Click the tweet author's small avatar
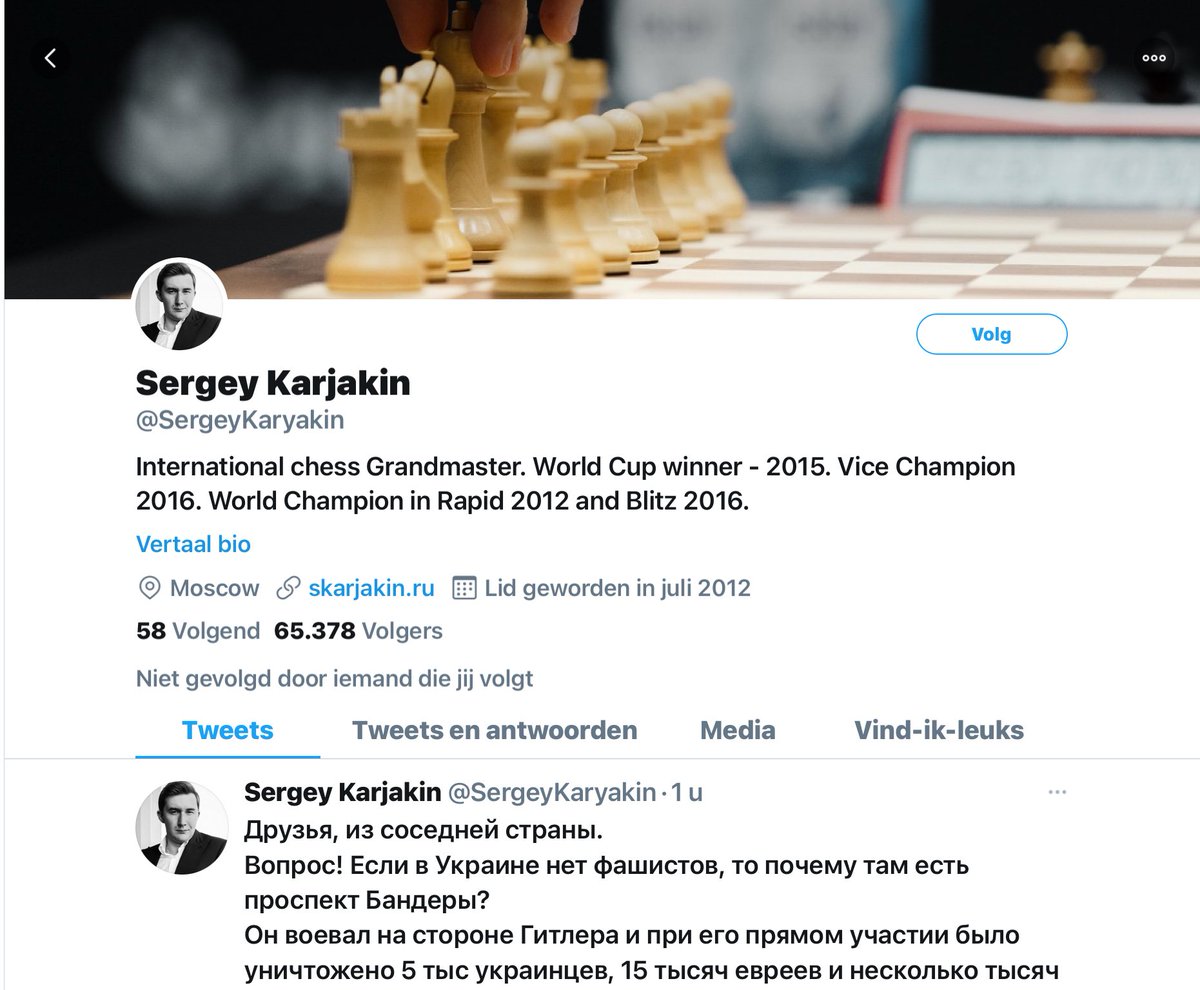Viewport: 1200px width, 990px height. coord(180,826)
